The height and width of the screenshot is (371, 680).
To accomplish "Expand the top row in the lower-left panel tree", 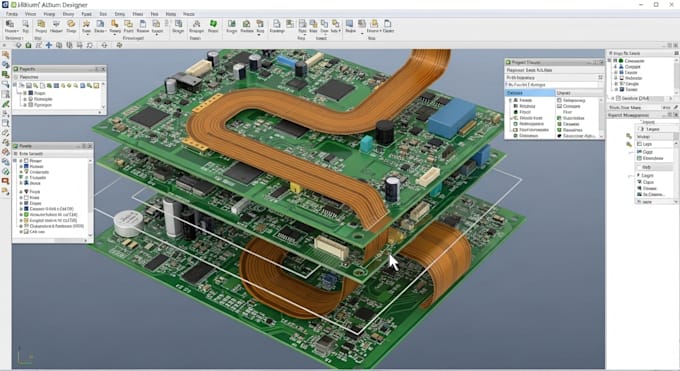I will [21, 161].
